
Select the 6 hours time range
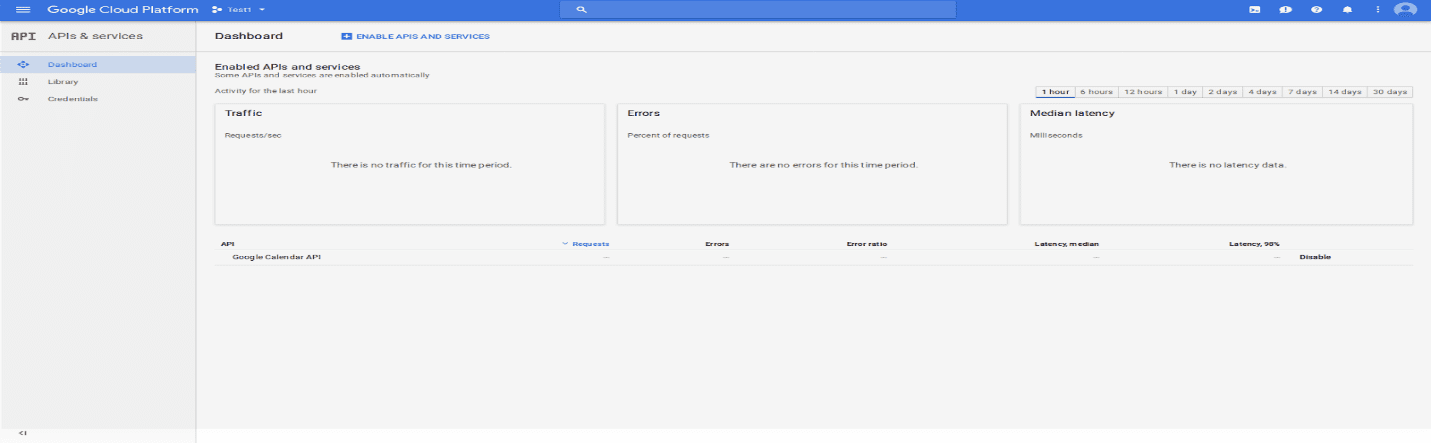click(x=1096, y=91)
